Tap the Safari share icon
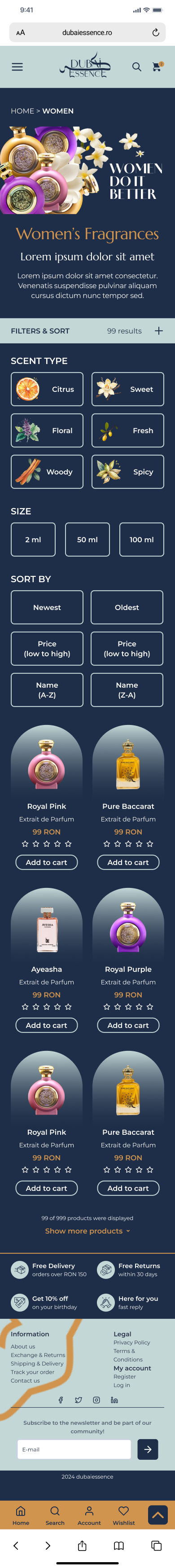 (x=83, y=1545)
